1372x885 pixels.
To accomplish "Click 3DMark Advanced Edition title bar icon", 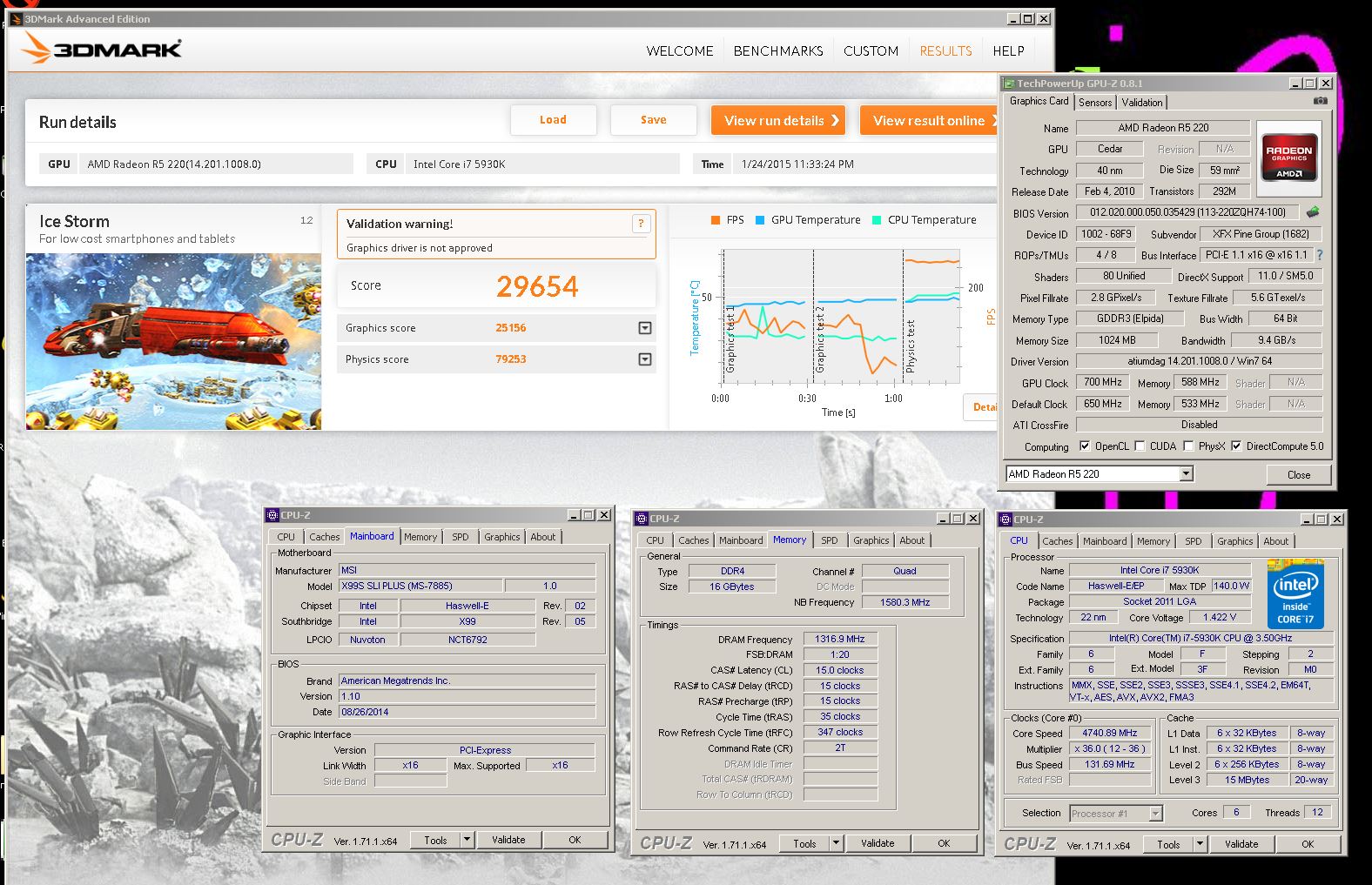I will pos(16,18).
